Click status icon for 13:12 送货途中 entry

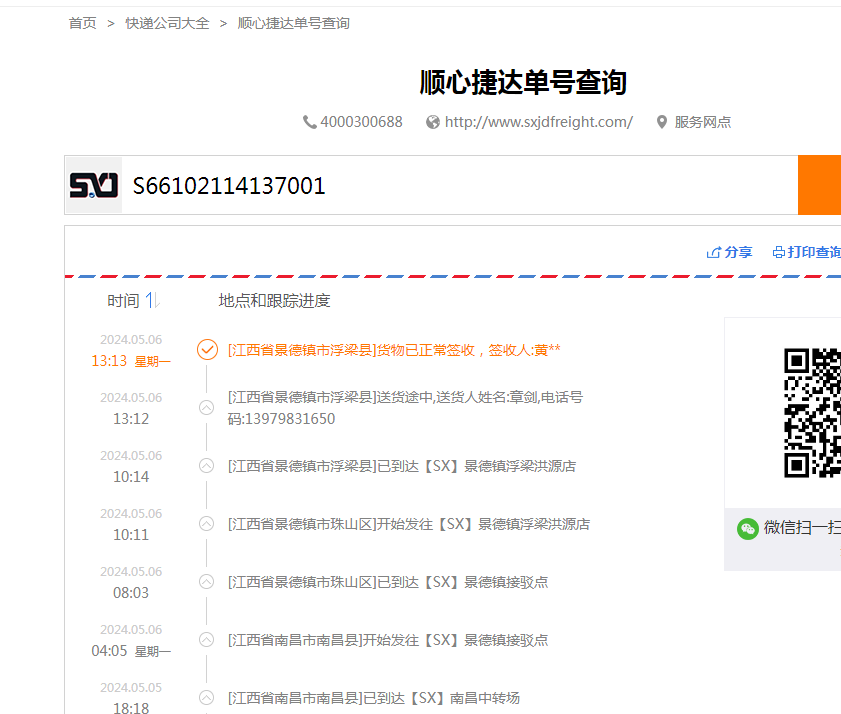[x=206, y=408]
